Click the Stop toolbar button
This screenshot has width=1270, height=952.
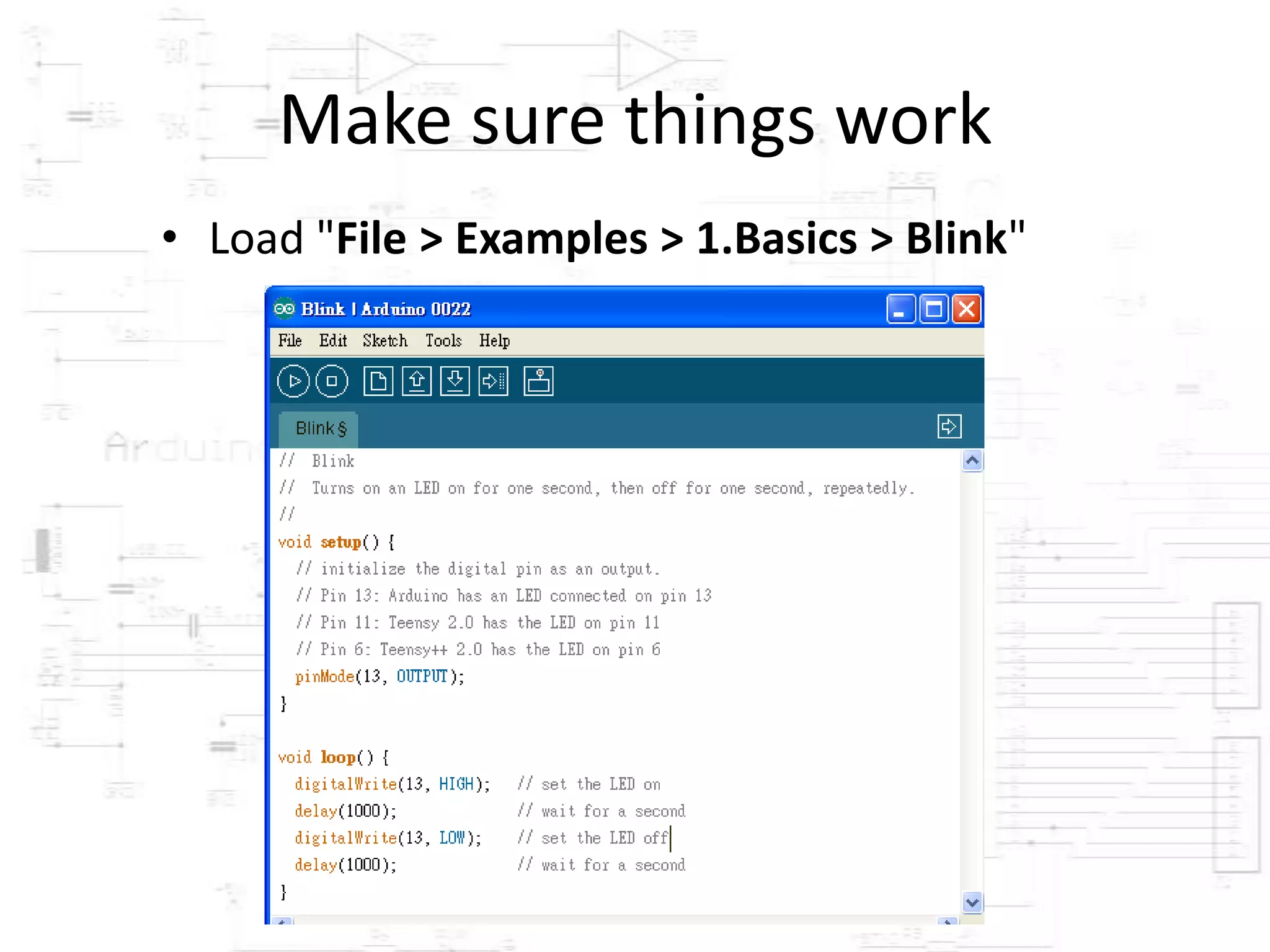click(x=332, y=381)
